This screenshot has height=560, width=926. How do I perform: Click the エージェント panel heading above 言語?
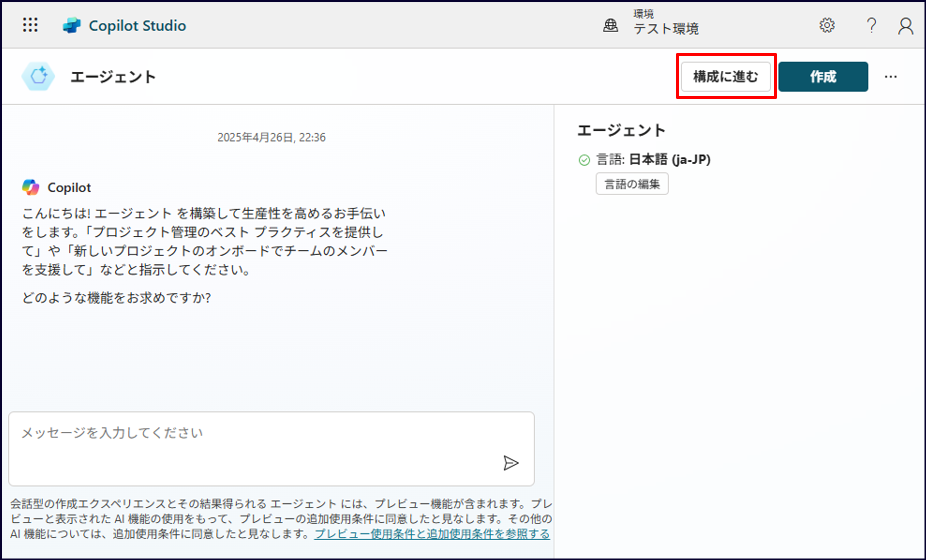tap(621, 130)
